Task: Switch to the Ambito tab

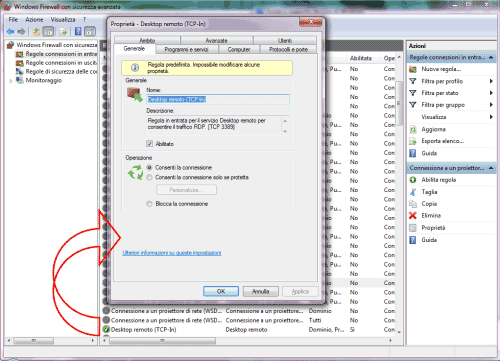Action: [x=147, y=40]
